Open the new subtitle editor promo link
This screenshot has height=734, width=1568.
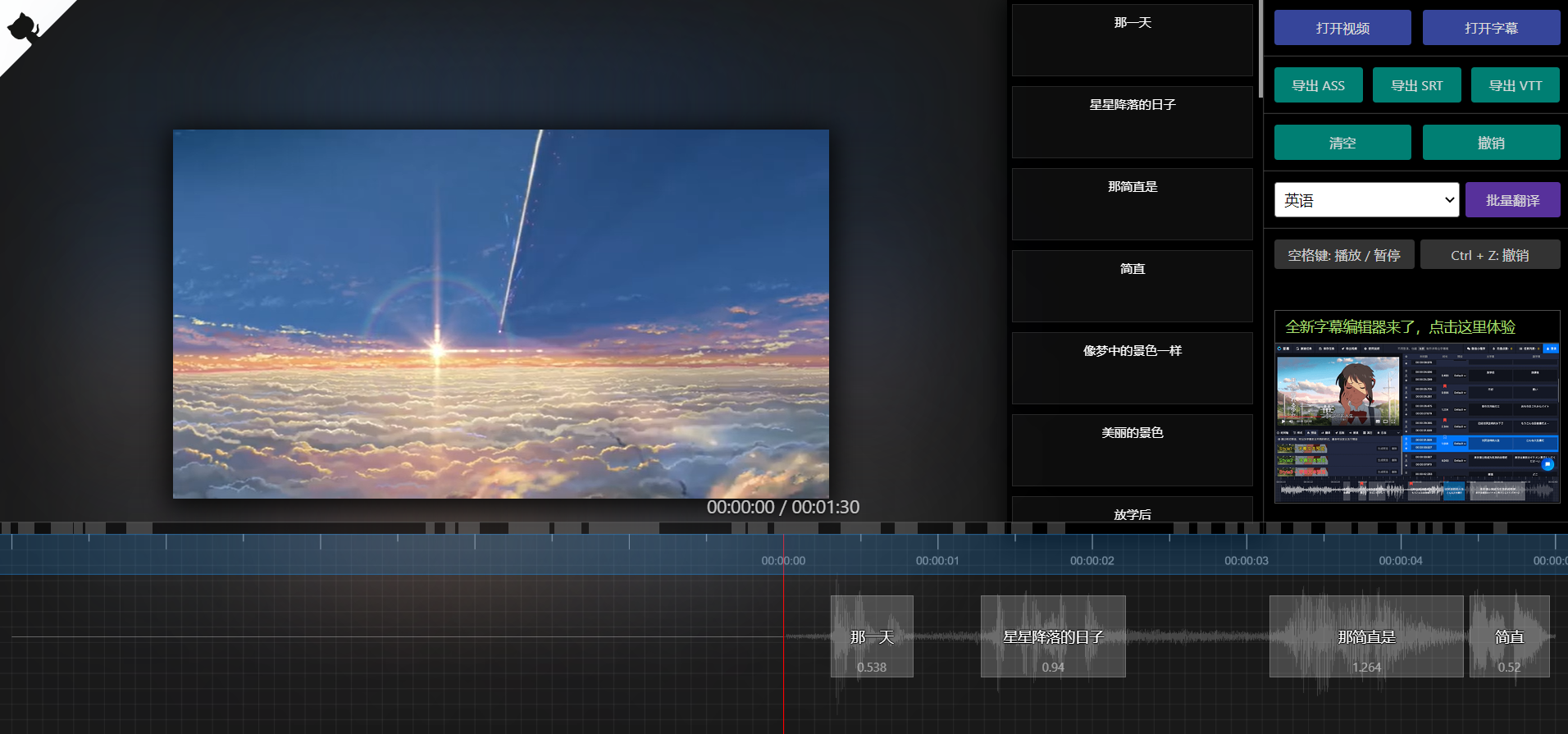[1400, 327]
